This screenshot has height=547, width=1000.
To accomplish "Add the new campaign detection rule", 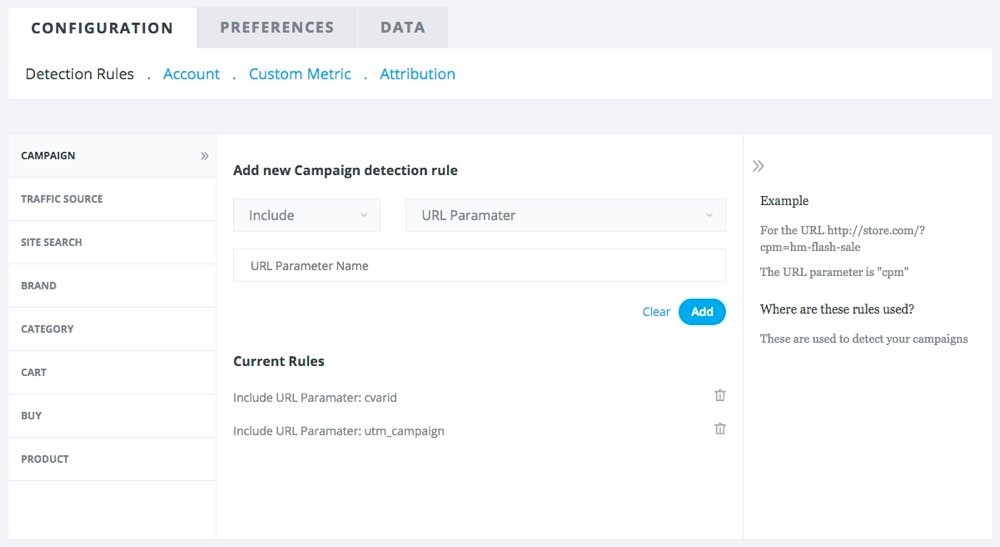I will click(x=702, y=312).
